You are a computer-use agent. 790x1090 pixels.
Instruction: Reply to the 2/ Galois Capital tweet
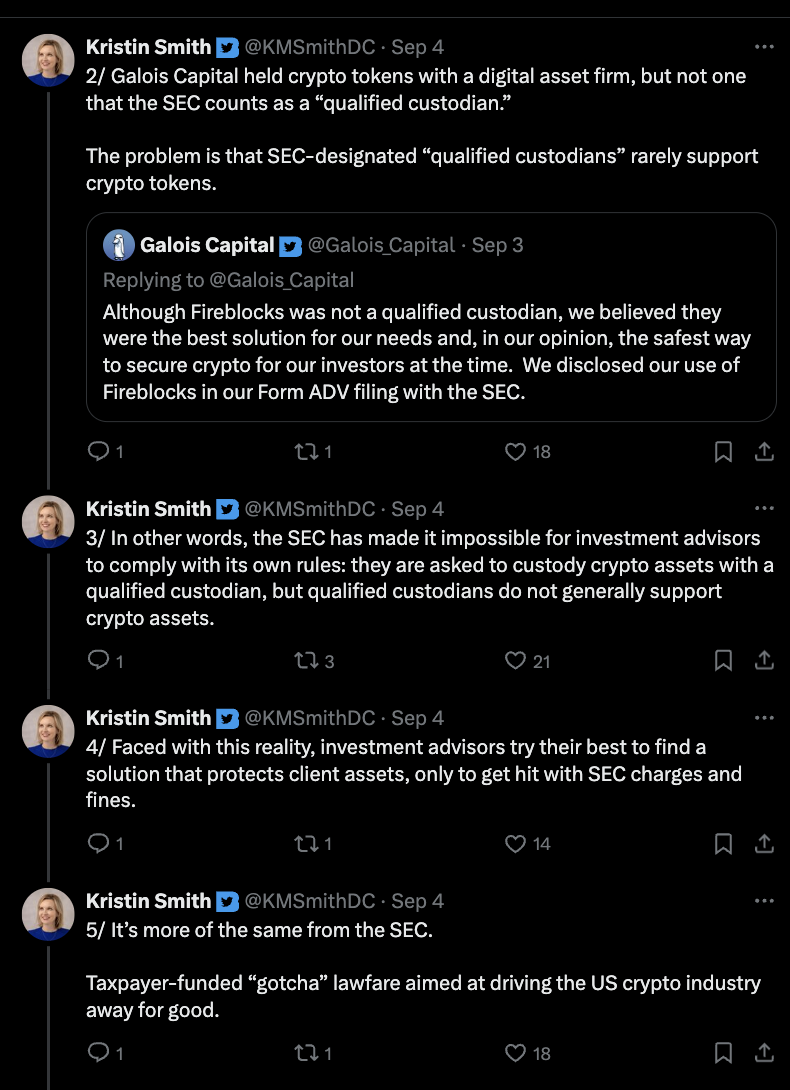(98, 452)
